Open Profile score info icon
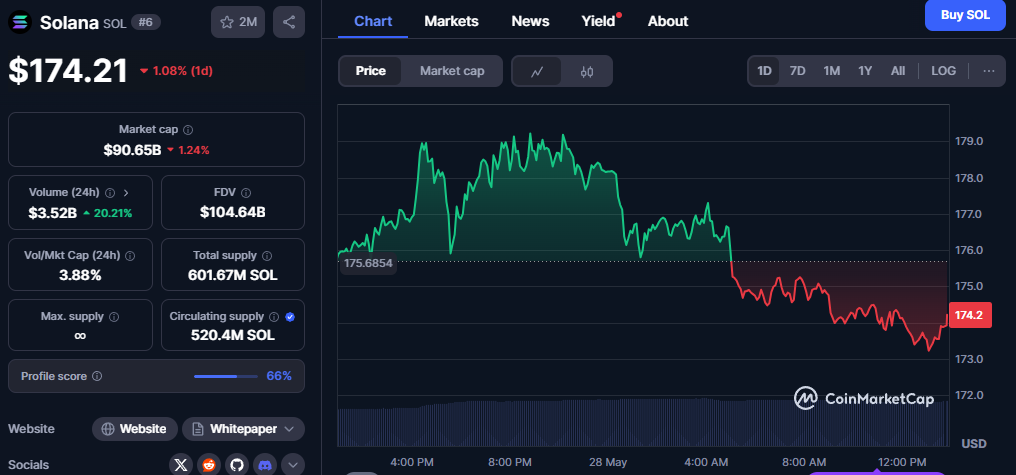The image size is (1016, 475). pyautogui.click(x=97, y=376)
